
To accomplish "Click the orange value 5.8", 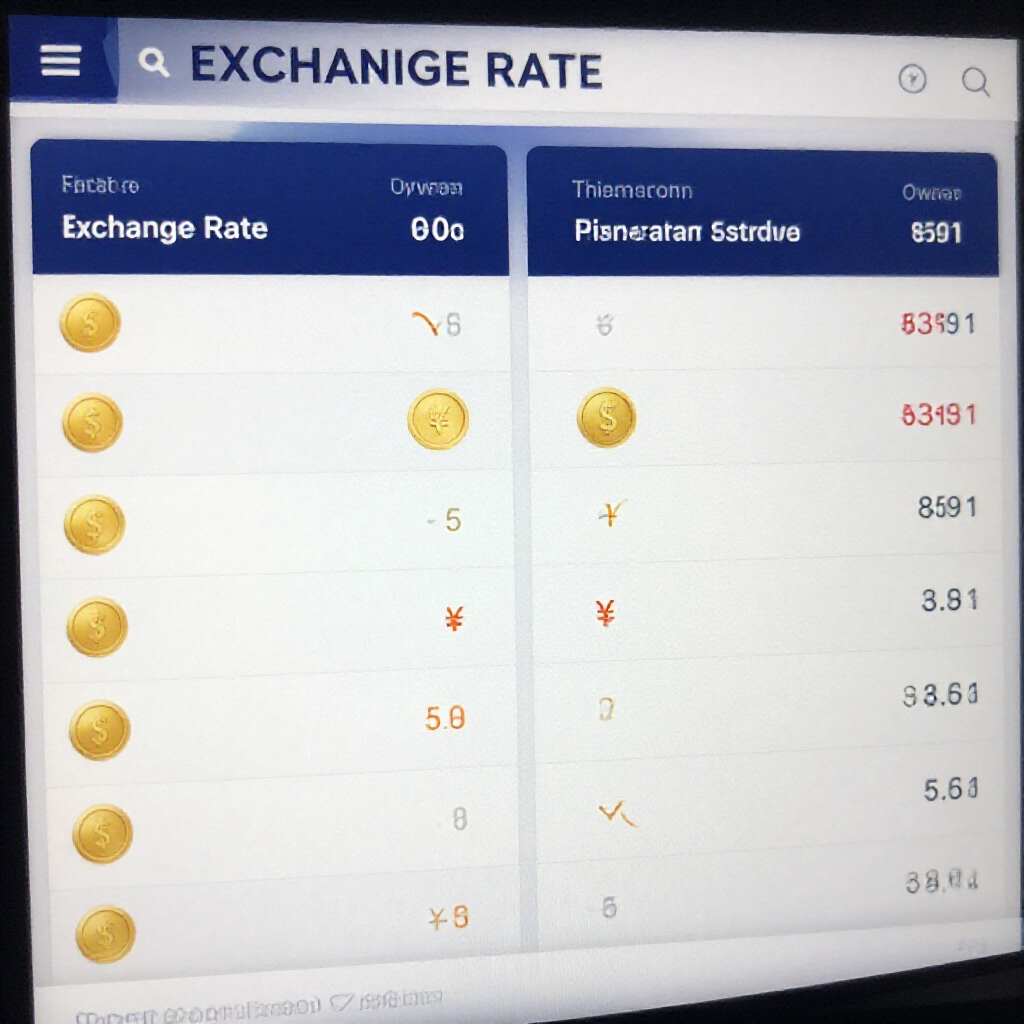I will coord(445,719).
